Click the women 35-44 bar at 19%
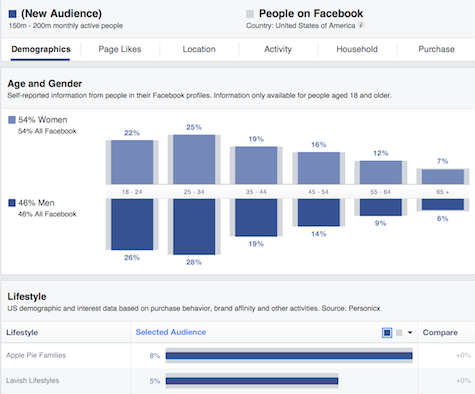 click(256, 165)
